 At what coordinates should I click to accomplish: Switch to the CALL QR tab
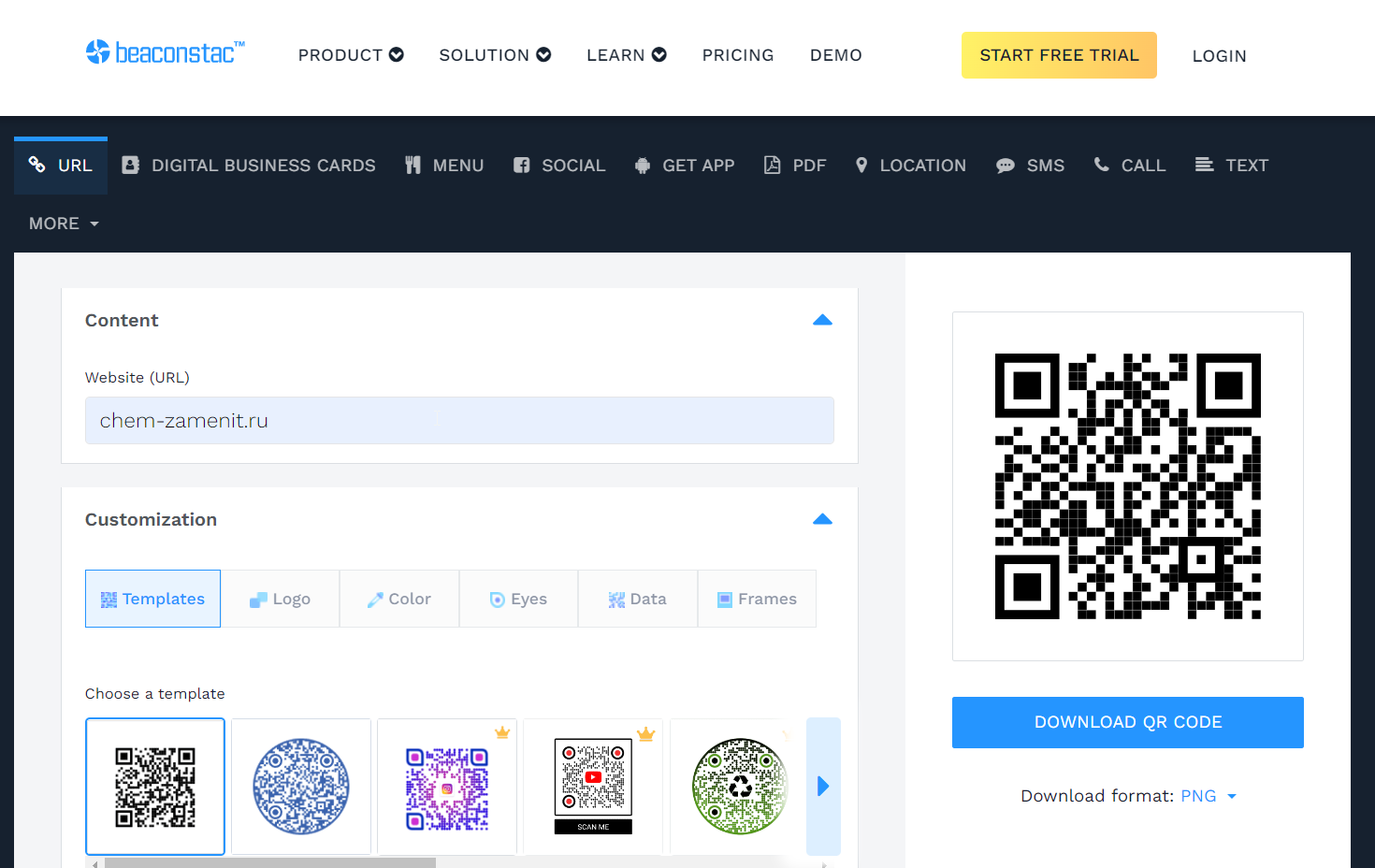(1130, 166)
